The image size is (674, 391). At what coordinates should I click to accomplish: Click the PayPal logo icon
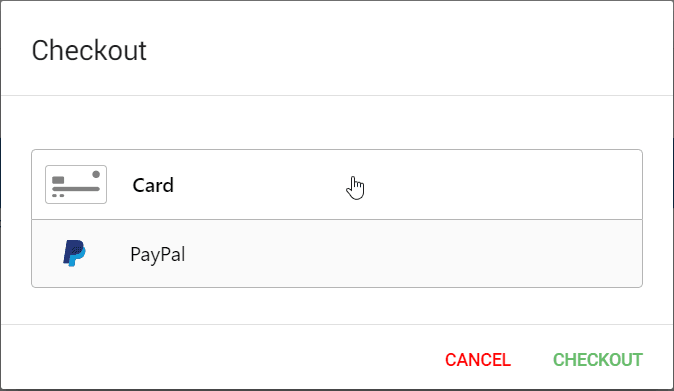click(x=74, y=253)
